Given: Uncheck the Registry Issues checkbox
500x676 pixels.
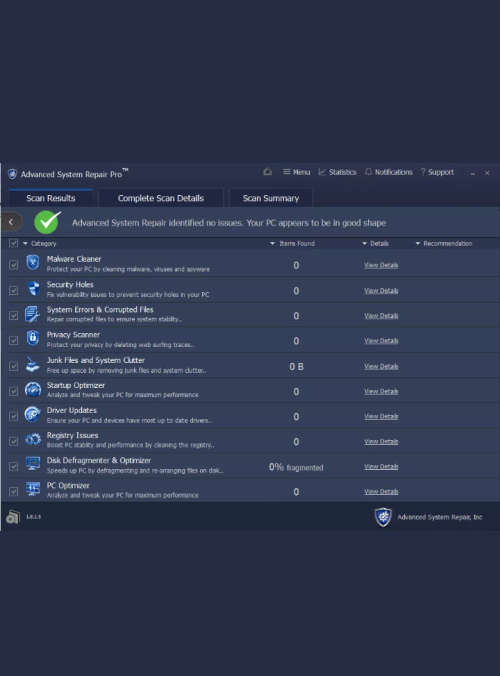Looking at the screenshot, I should click(13, 441).
